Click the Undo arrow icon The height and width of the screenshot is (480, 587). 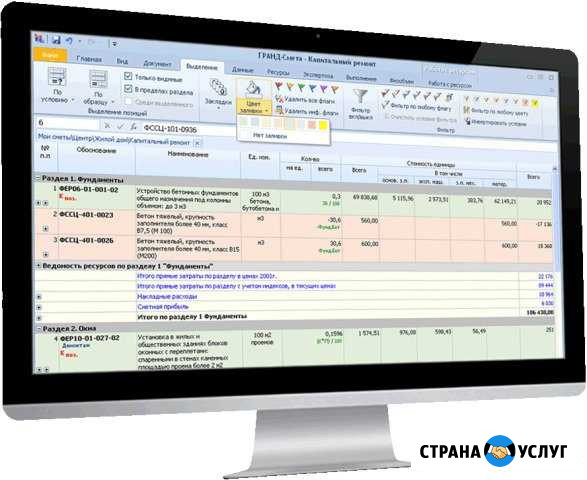coord(69,40)
